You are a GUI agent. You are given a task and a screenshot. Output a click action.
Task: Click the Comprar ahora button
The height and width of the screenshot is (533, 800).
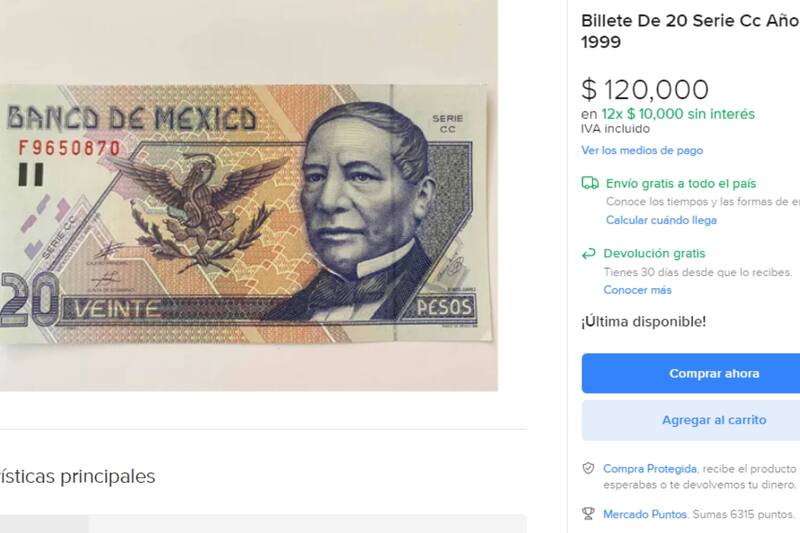[691, 373]
